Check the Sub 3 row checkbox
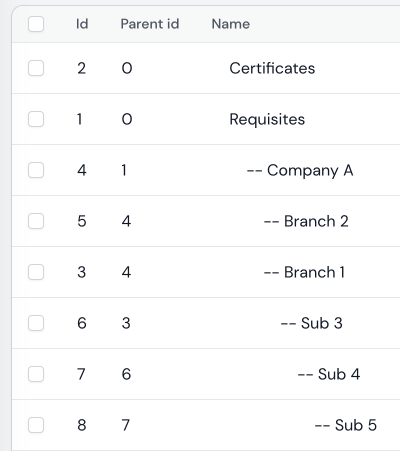400x451 pixels. tap(36, 323)
